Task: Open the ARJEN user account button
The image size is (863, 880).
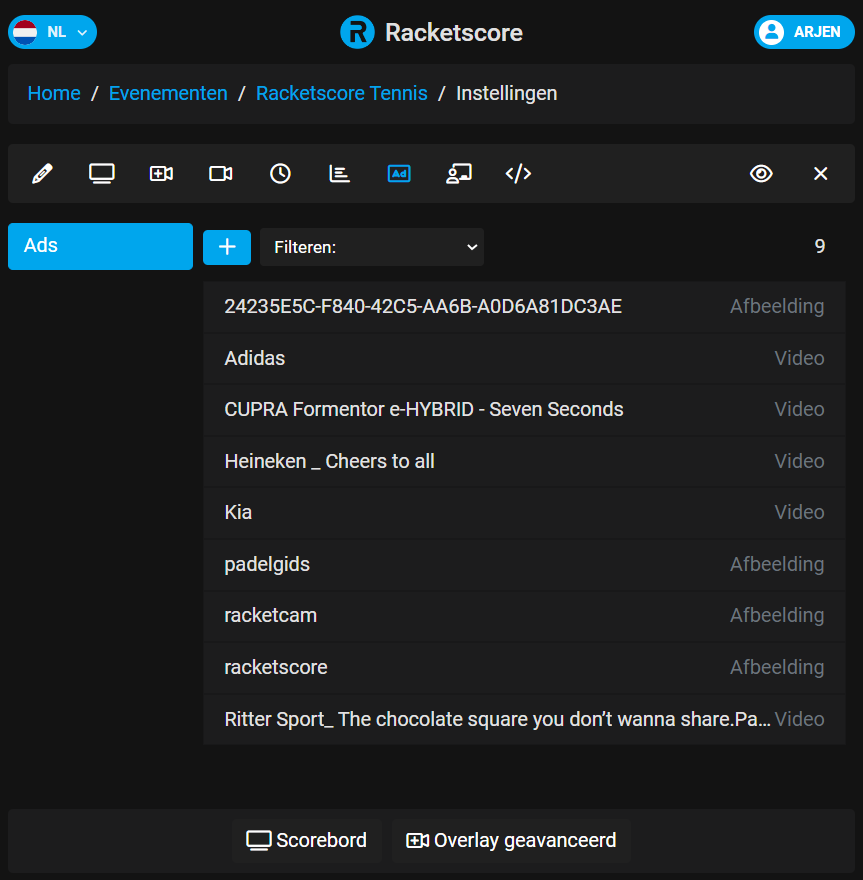Action: tap(804, 32)
